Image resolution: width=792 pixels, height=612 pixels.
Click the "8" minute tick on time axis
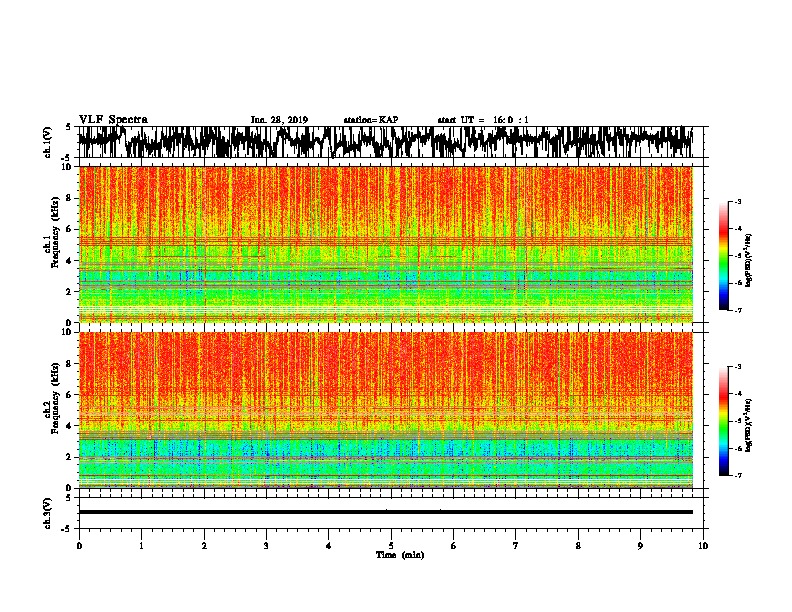[x=578, y=546]
